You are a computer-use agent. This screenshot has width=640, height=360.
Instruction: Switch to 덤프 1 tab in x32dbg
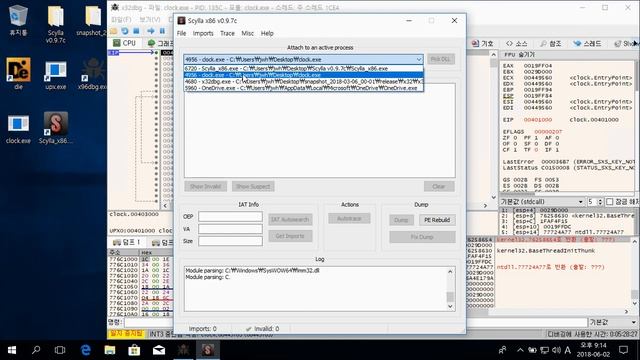click(127, 242)
